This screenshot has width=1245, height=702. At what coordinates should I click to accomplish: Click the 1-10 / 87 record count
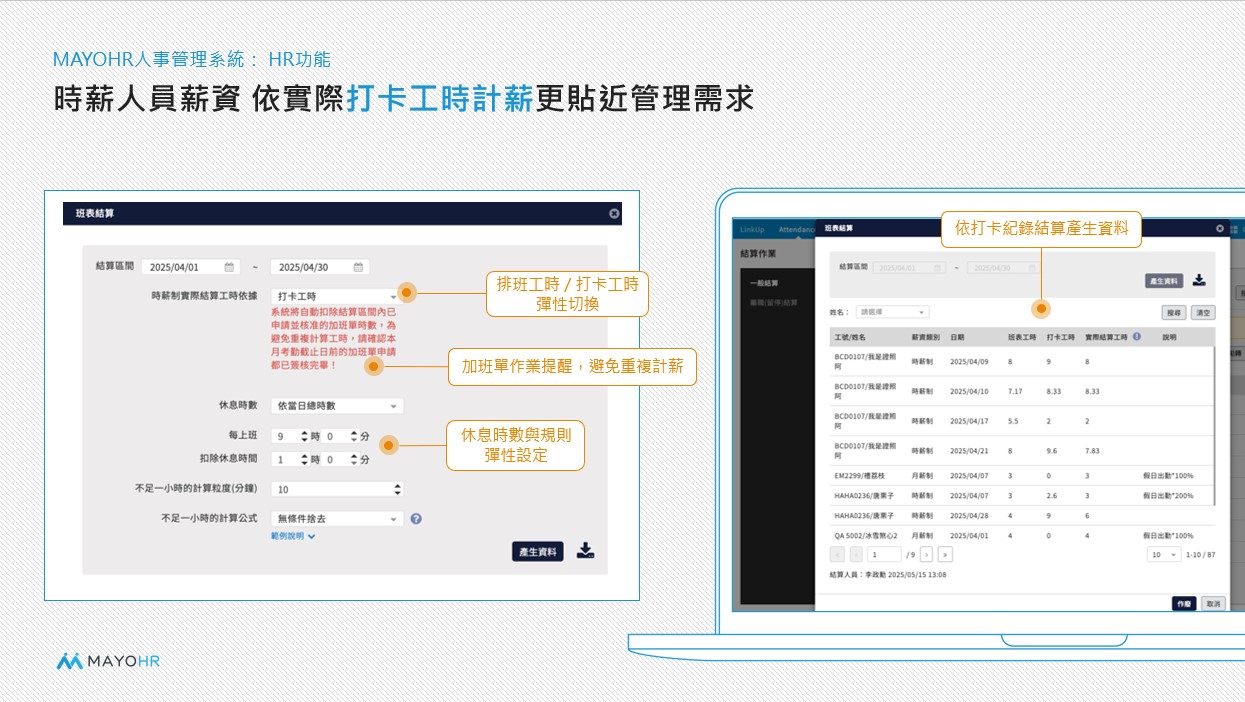pos(1200,554)
